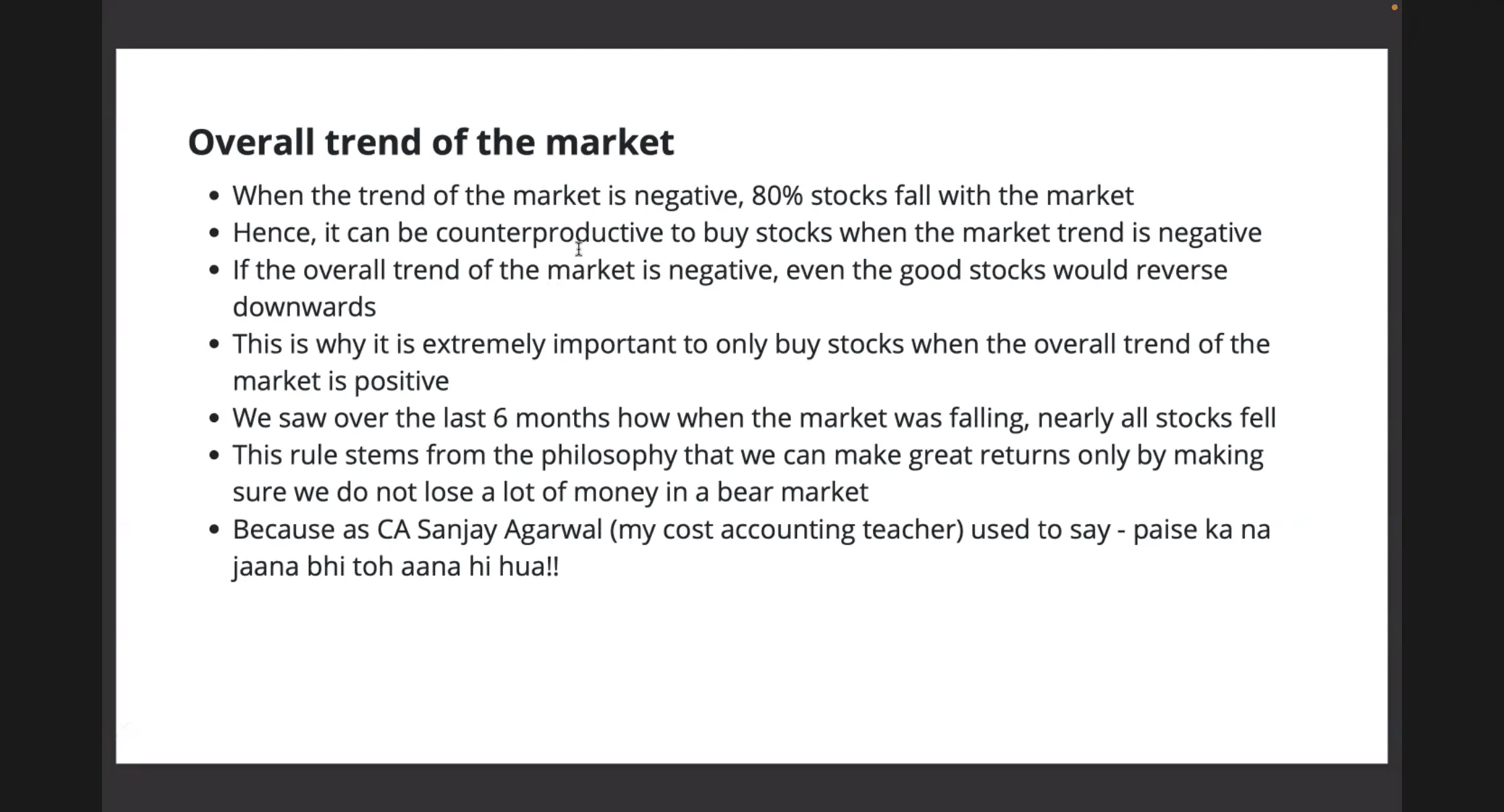Click the phrase 'nearly all stocks fell'
This screenshot has width=1504, height=812.
click(1156, 418)
